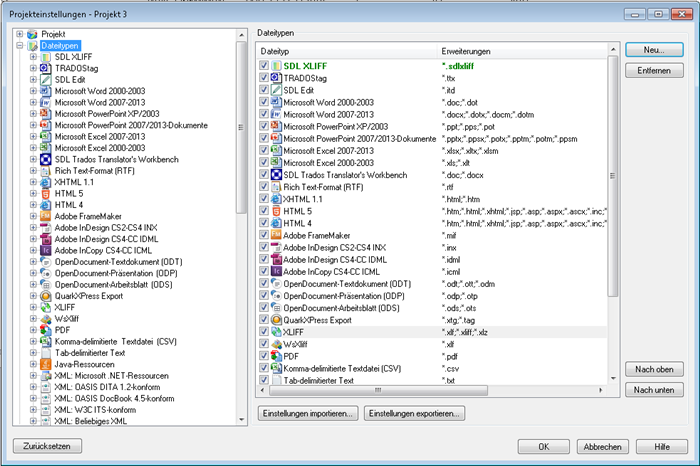Click Adobe InCopy CS4-CC ICML list icon
This screenshot has height=466, width=700.
pos(277,271)
